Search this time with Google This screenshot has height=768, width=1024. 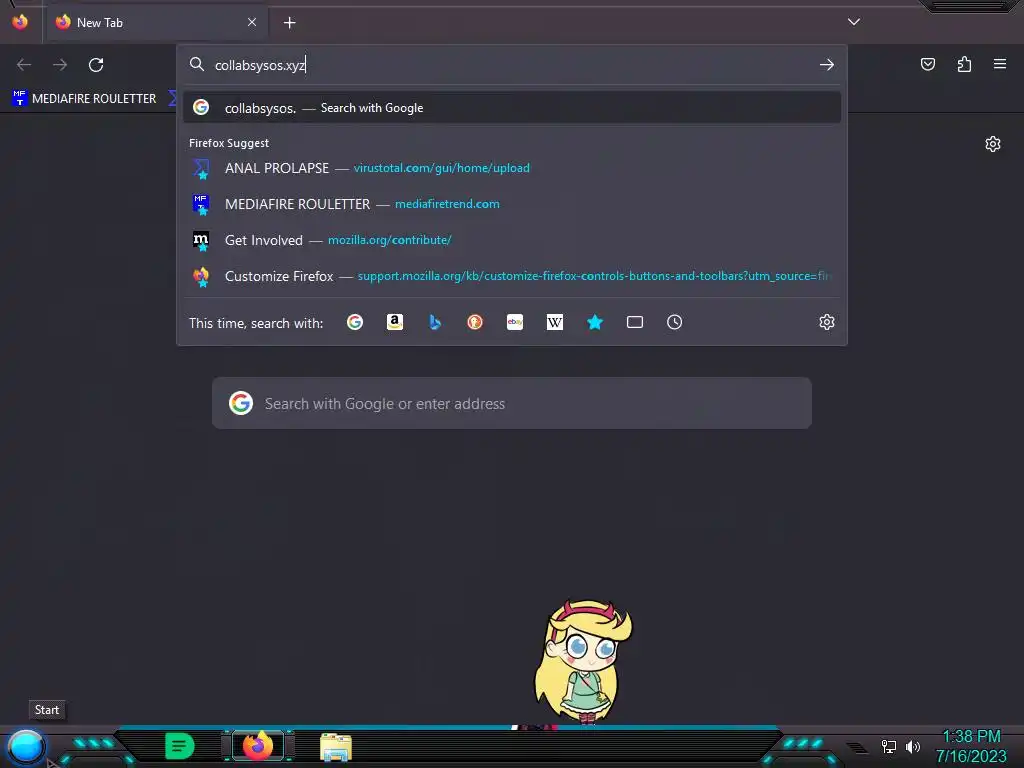tap(355, 322)
